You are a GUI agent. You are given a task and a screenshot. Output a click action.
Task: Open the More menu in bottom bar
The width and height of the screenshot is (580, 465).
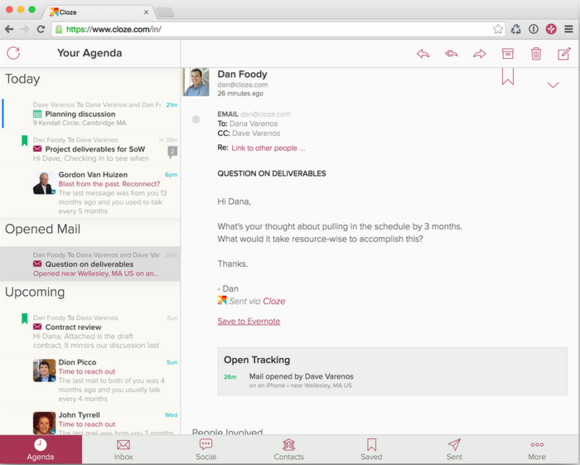[537, 449]
